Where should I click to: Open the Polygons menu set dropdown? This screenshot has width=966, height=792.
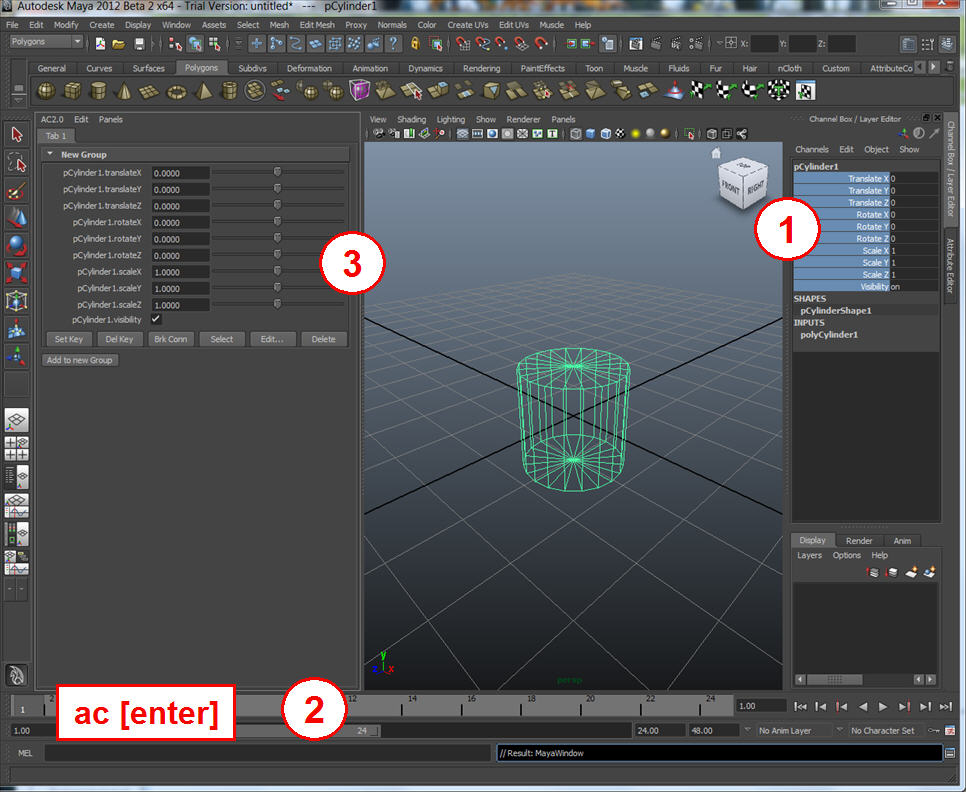(46, 43)
